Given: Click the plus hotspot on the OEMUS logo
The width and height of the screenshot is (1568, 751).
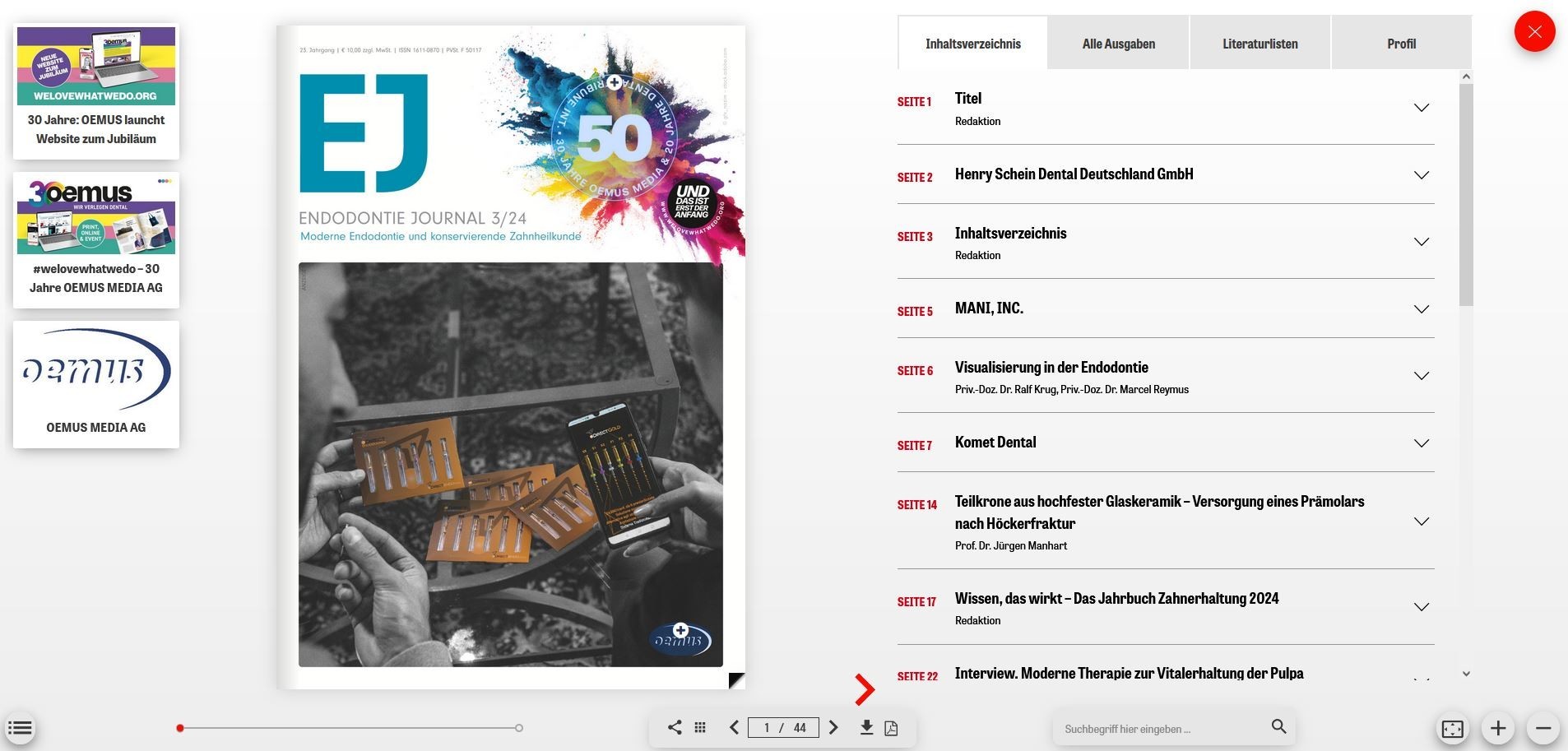Looking at the screenshot, I should [x=680, y=631].
